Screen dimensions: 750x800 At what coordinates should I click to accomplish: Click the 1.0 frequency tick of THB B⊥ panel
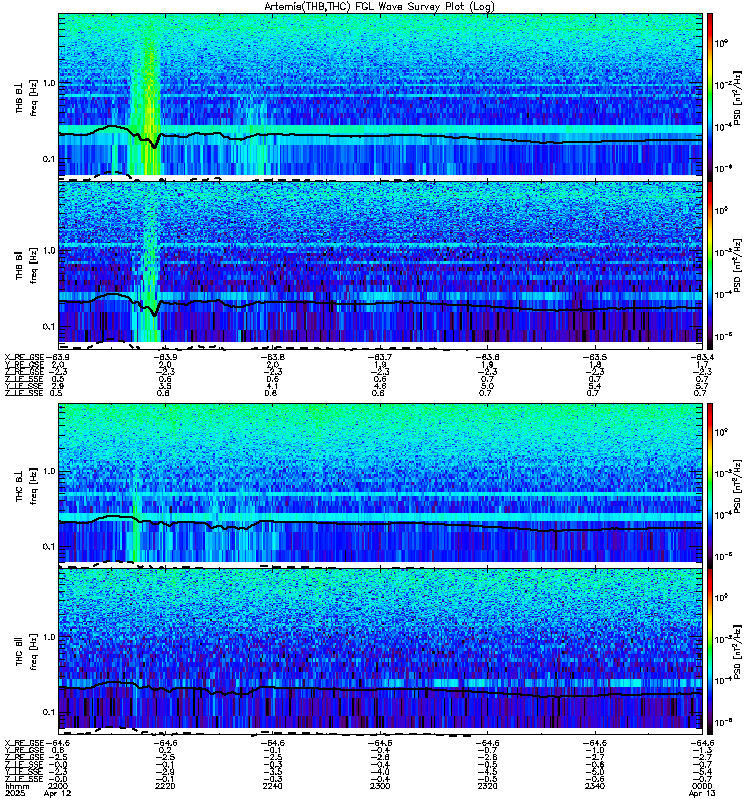48,83
